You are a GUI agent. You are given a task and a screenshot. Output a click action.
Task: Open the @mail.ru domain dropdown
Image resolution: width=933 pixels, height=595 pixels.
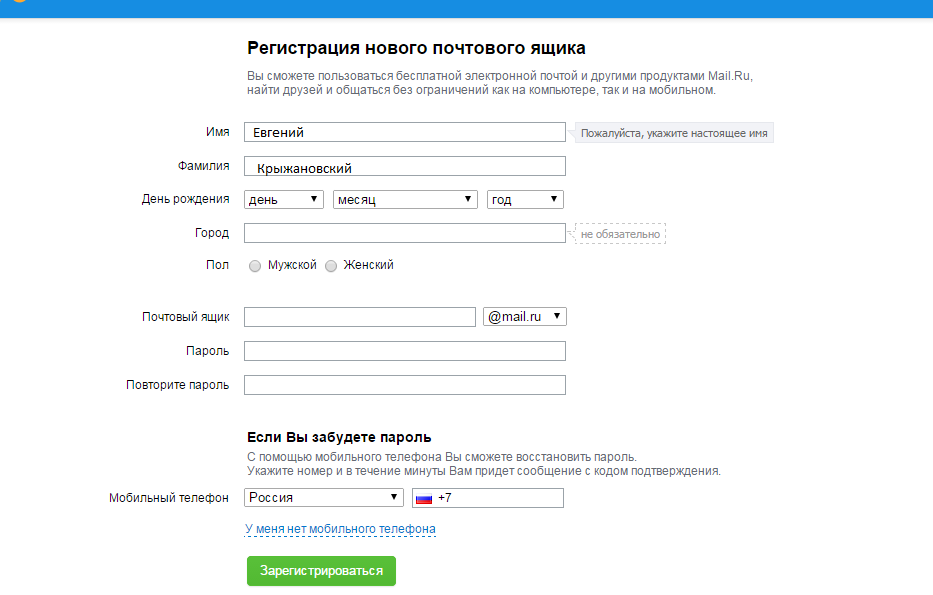(525, 317)
